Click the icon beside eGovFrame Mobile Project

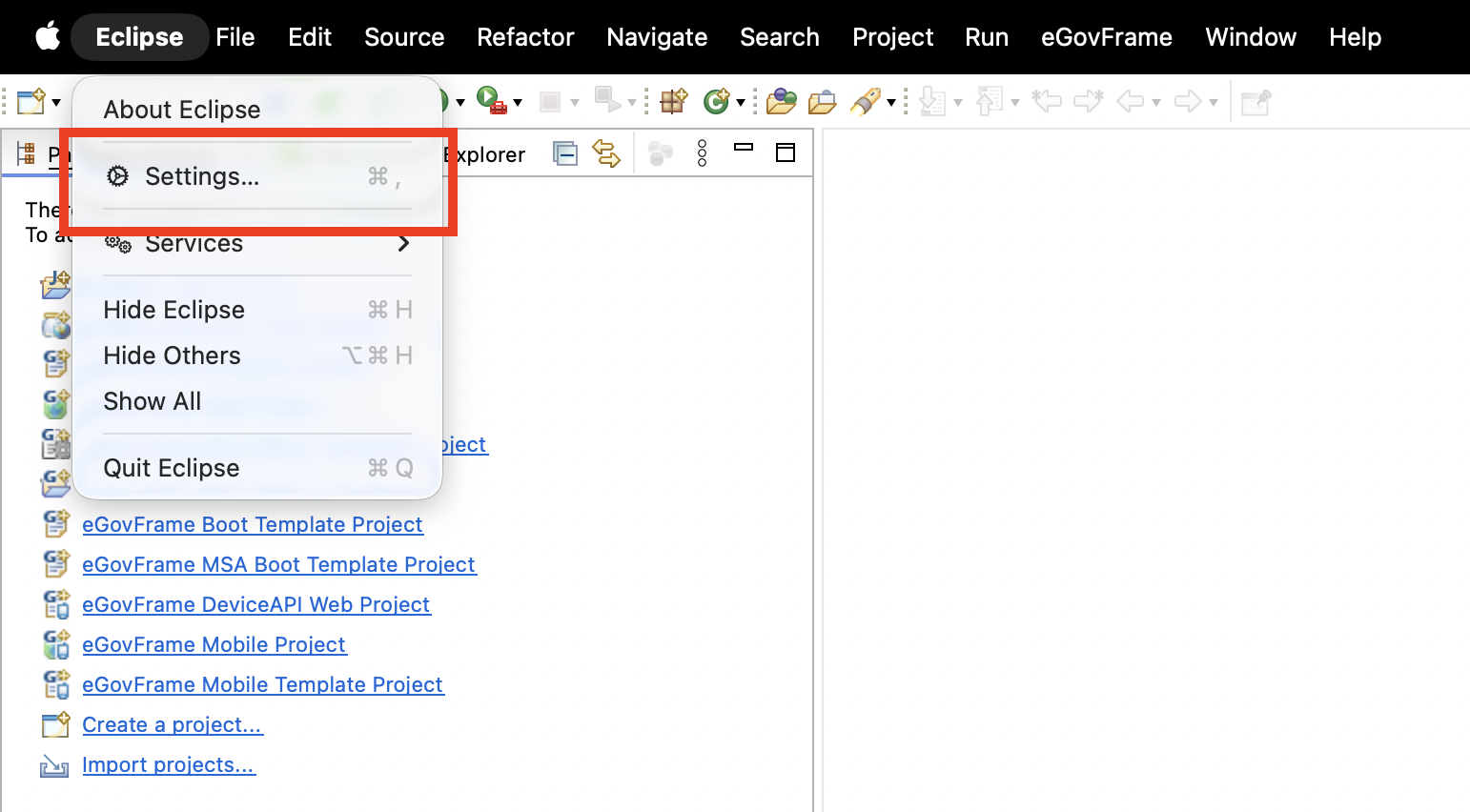pyautogui.click(x=56, y=644)
